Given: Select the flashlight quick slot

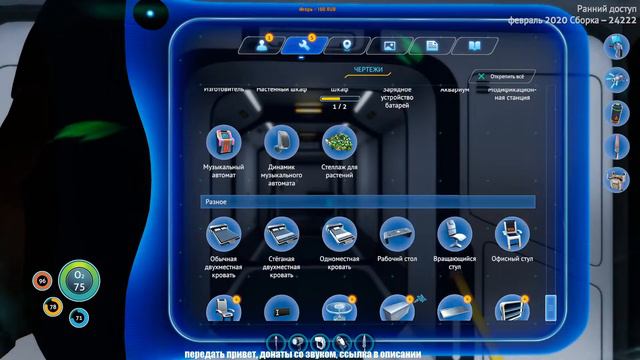Looking at the screenshot, I should [x=298, y=342].
